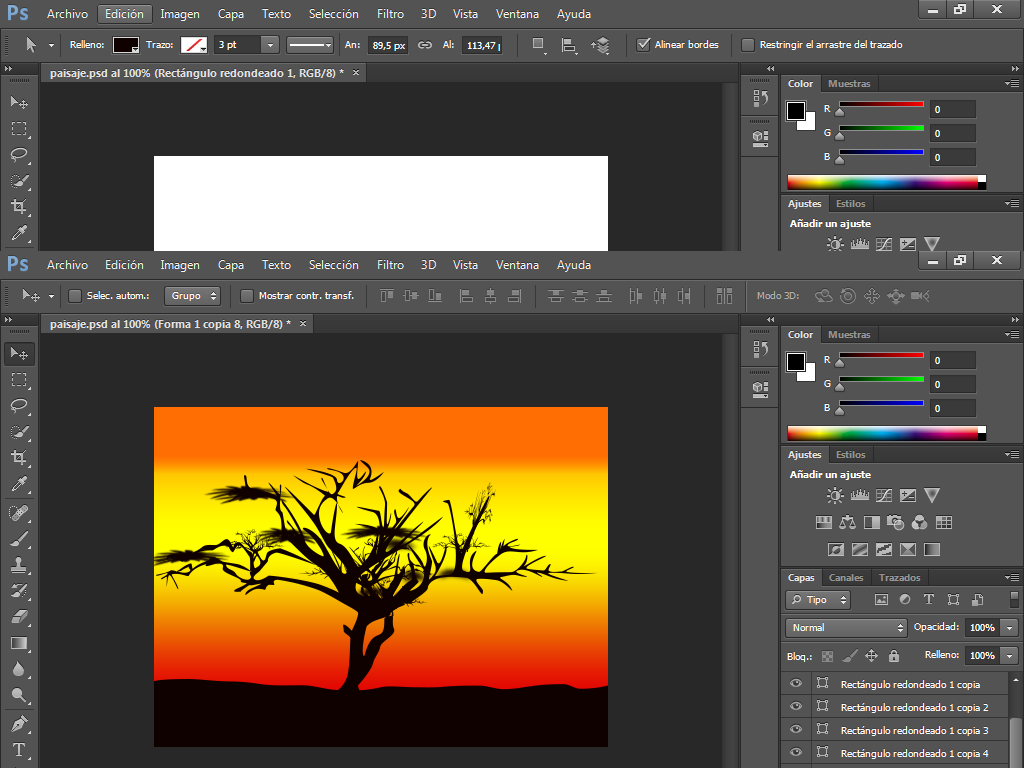Open the Tipo layer filter dropdown

818,600
